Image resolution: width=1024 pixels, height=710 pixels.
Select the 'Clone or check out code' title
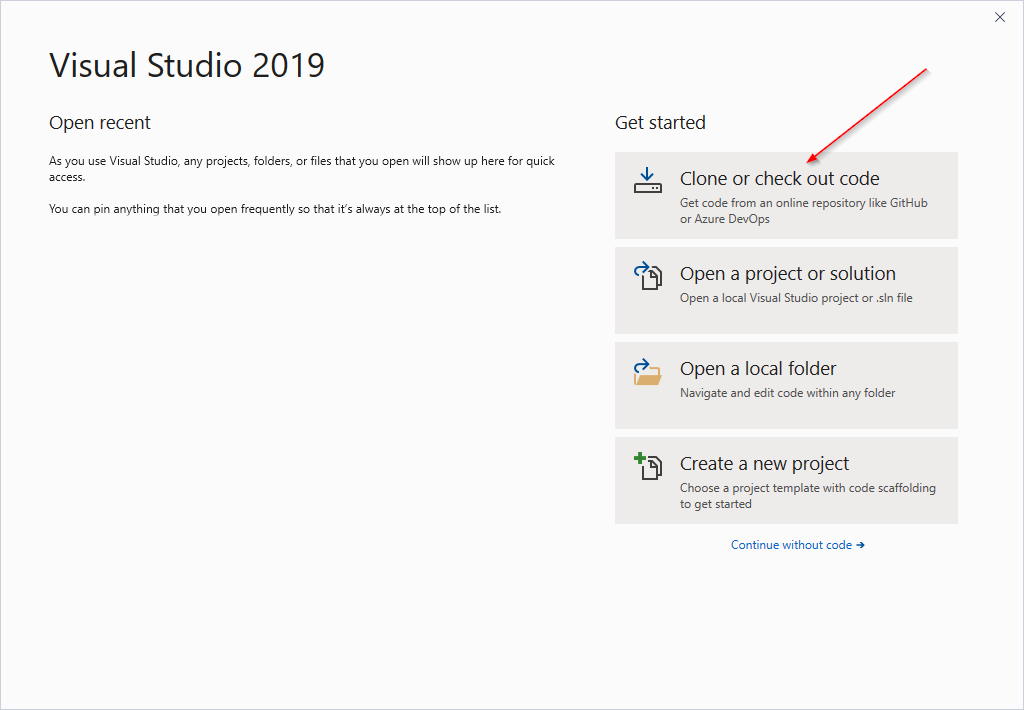click(779, 179)
